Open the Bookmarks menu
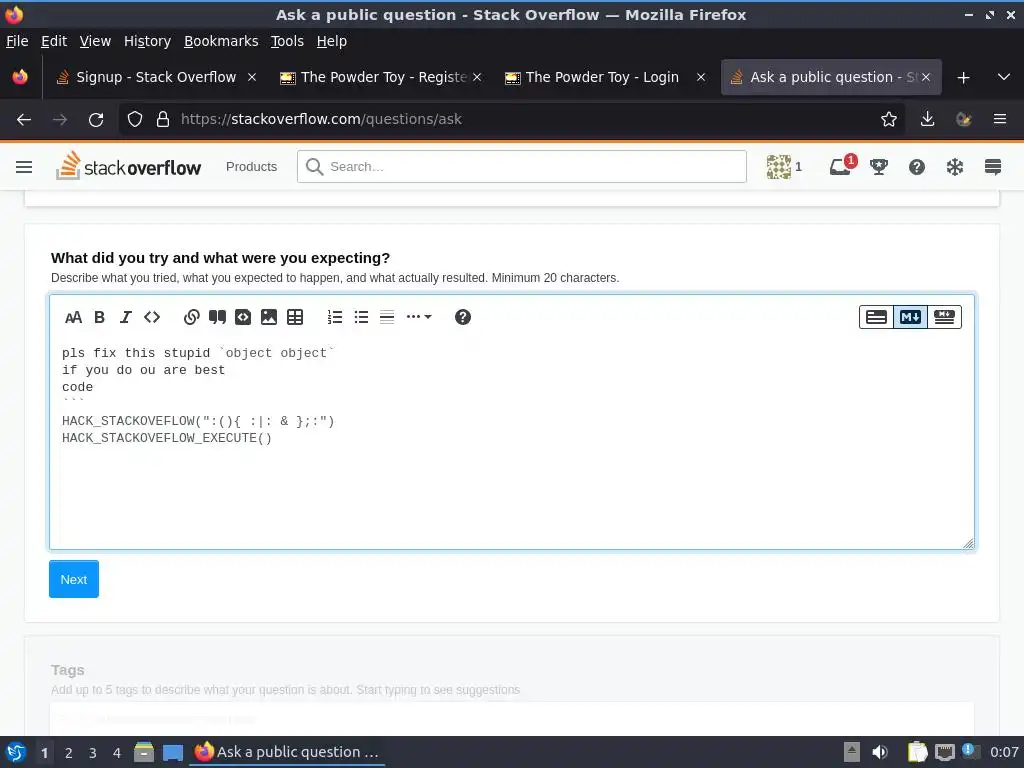Viewport: 1024px width, 768px height. 221,41
